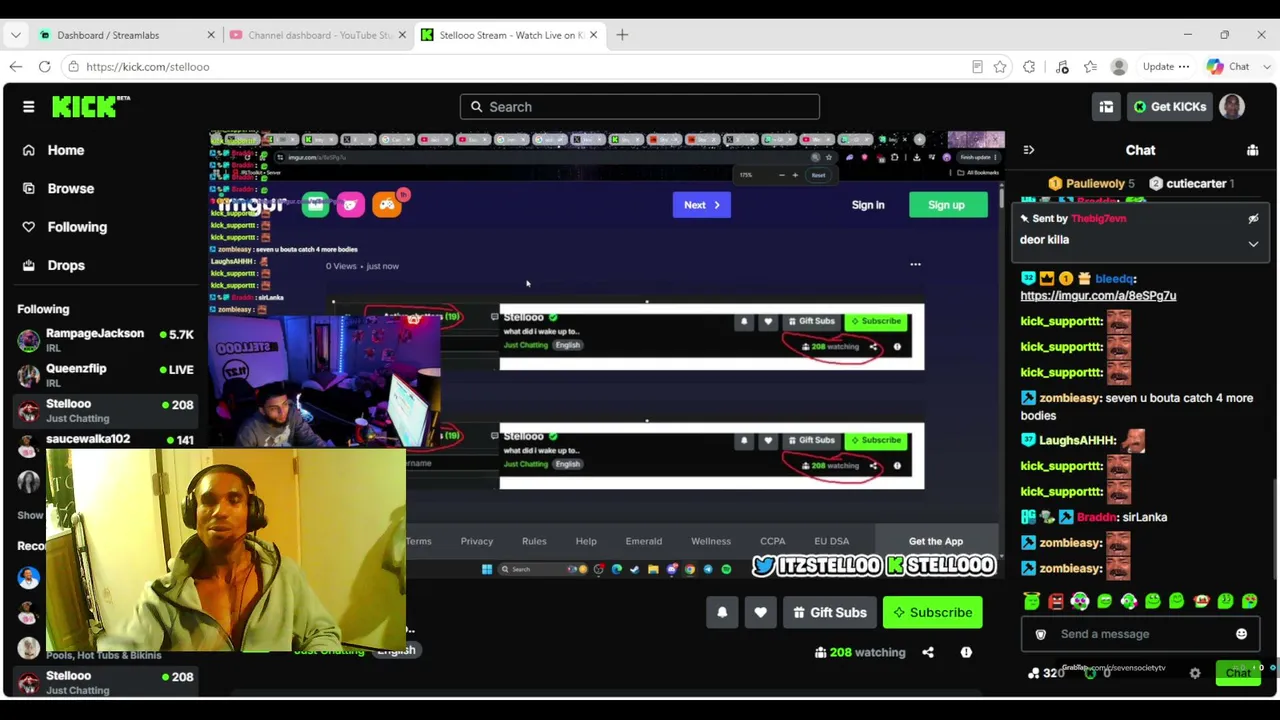Viewport: 1280px width, 720px height.
Task: Open stream info report icon
Action: (x=966, y=652)
